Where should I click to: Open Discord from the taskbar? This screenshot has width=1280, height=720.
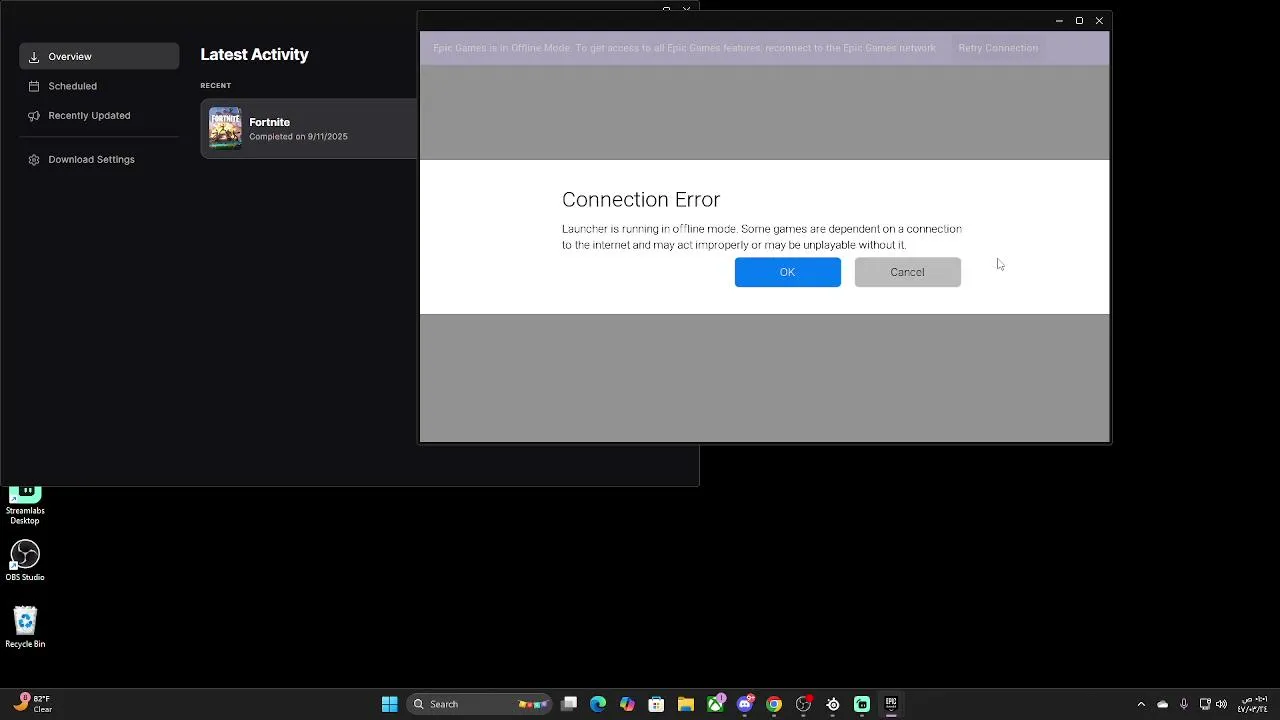point(745,704)
